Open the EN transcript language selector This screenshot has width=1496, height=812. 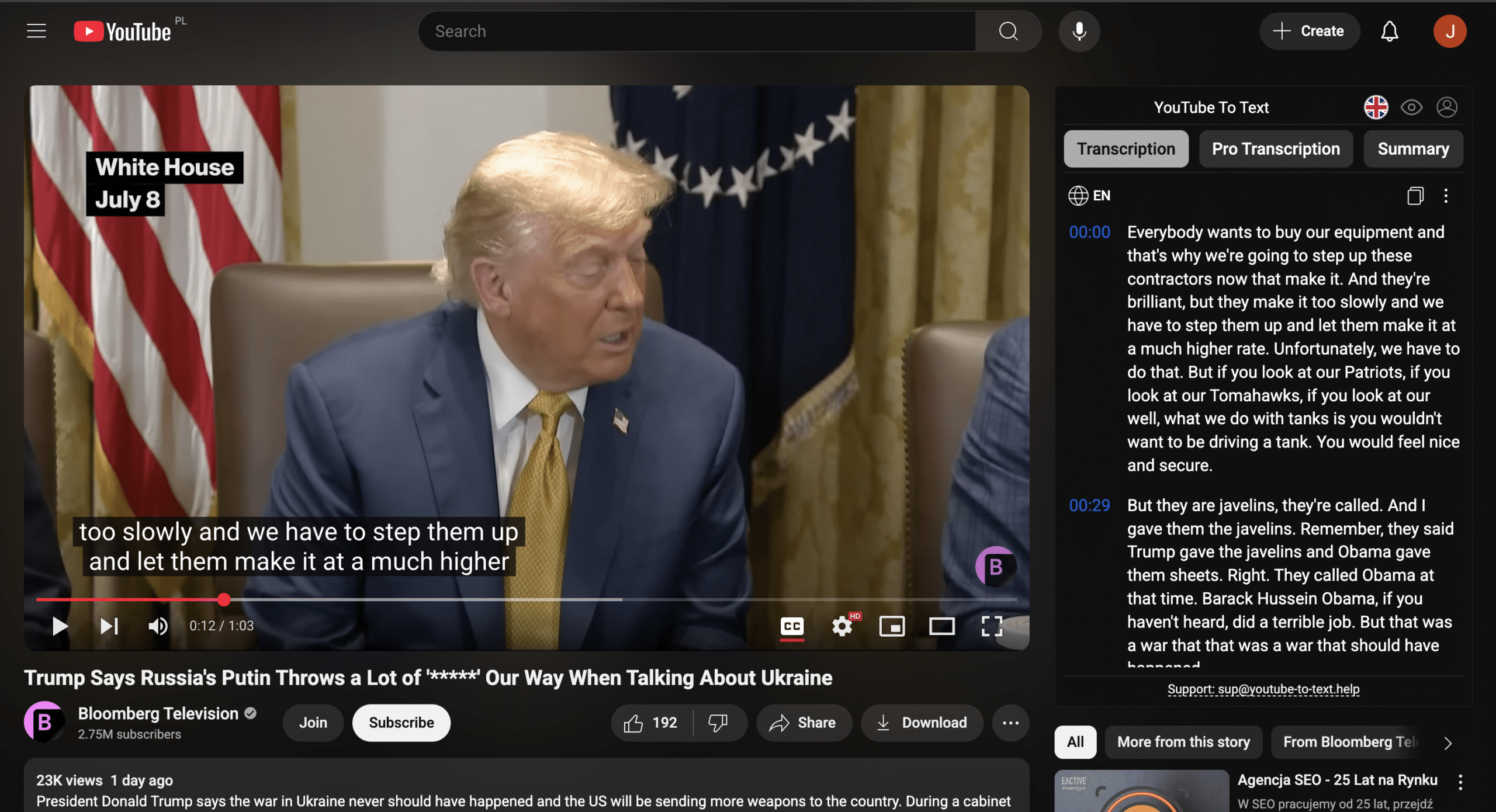point(1089,195)
